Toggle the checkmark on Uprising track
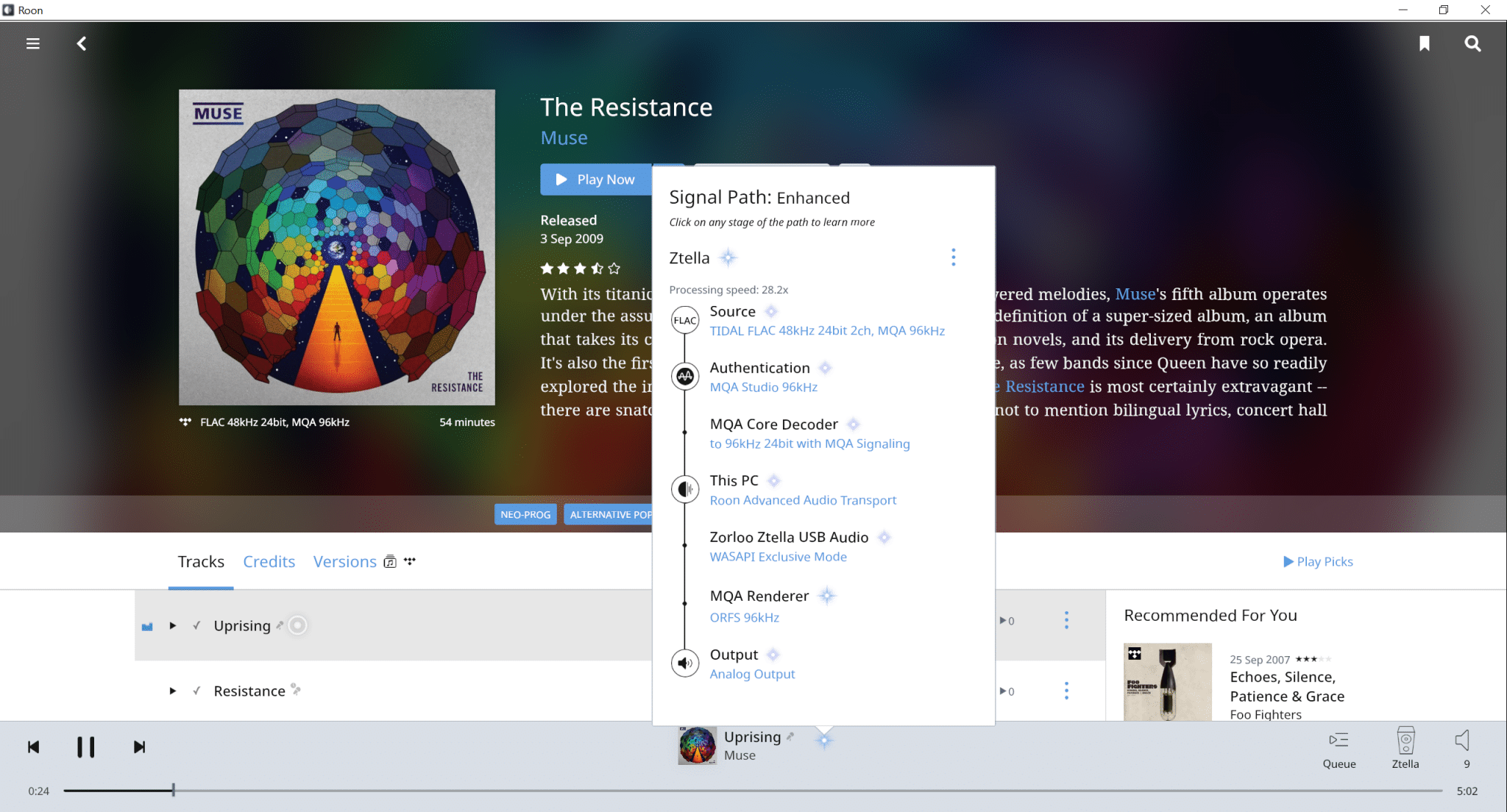The height and width of the screenshot is (812, 1507). (x=196, y=626)
